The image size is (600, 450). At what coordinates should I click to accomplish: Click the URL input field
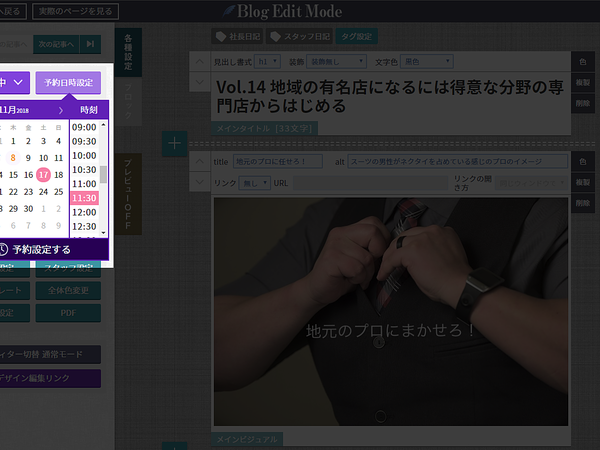pyautogui.click(x=370, y=183)
